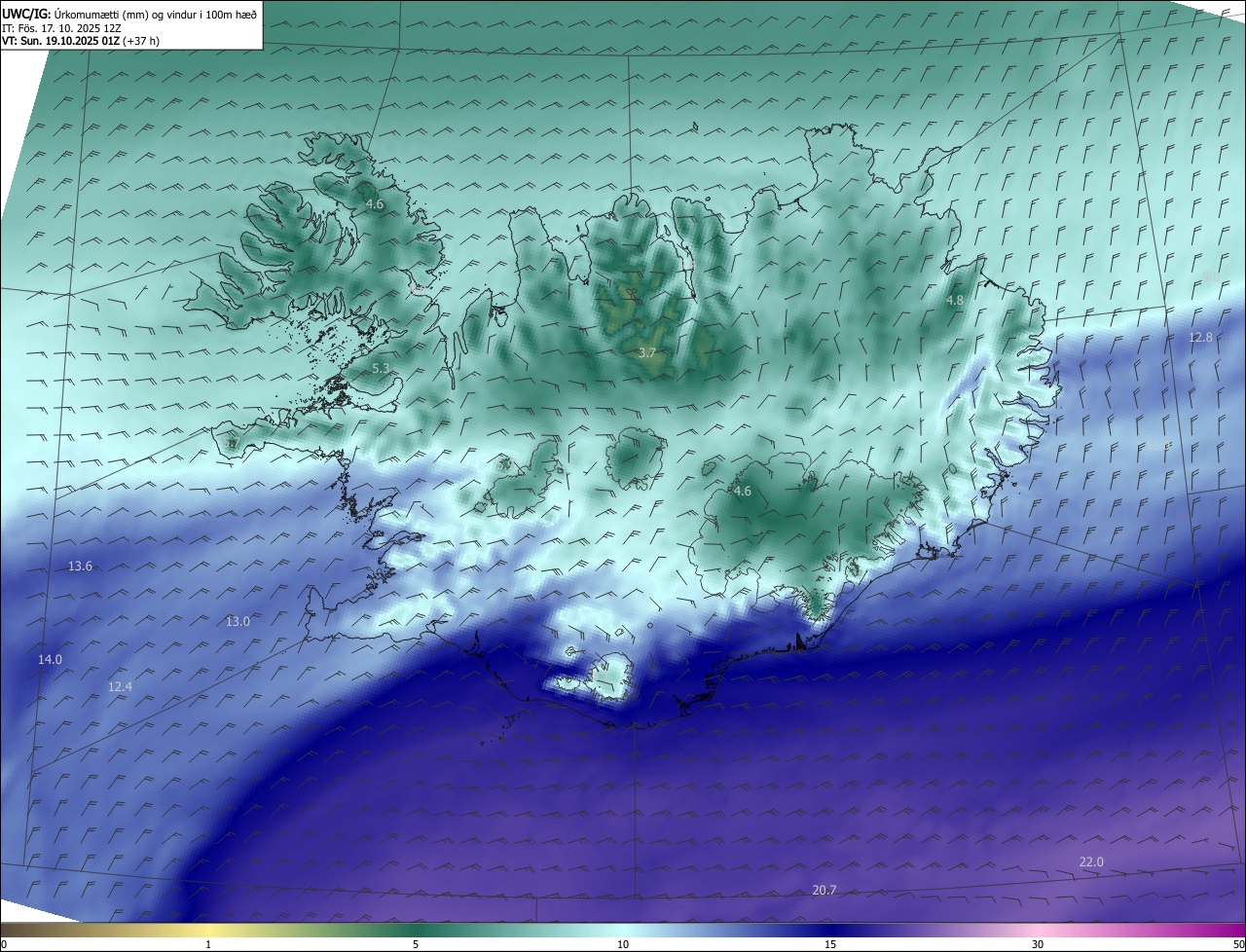Click the 12.8 precipitation value label

(x=1201, y=337)
